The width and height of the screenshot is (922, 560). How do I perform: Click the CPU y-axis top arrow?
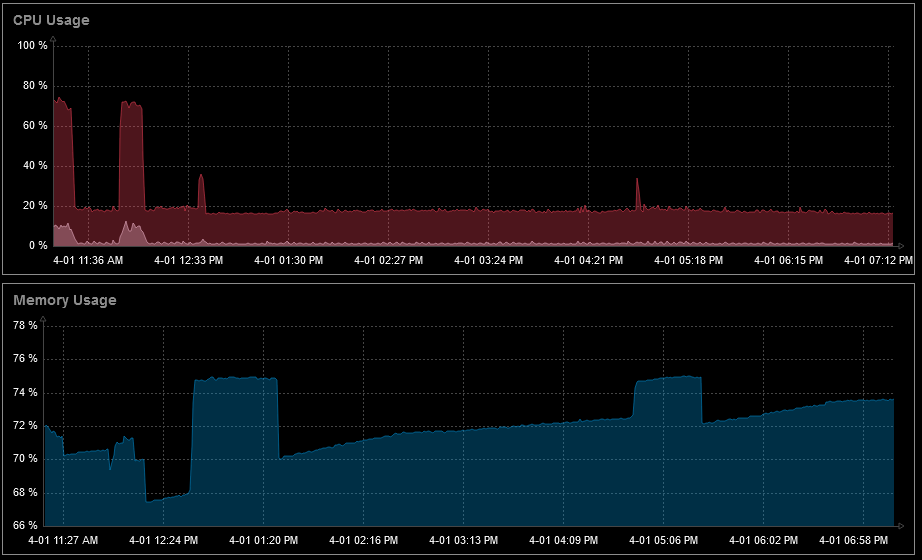click(x=53, y=39)
